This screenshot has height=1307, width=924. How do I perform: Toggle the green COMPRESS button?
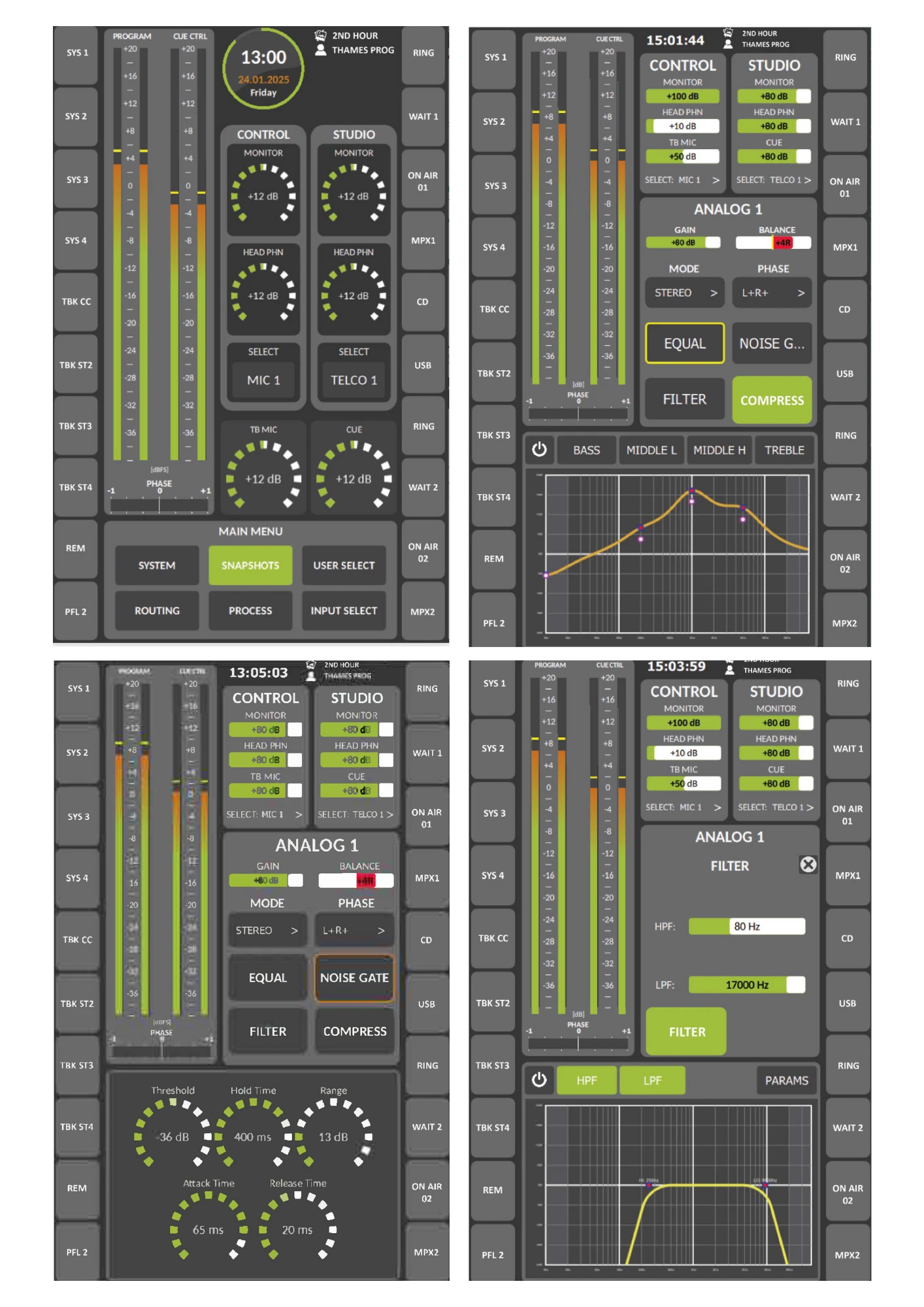coord(772,400)
